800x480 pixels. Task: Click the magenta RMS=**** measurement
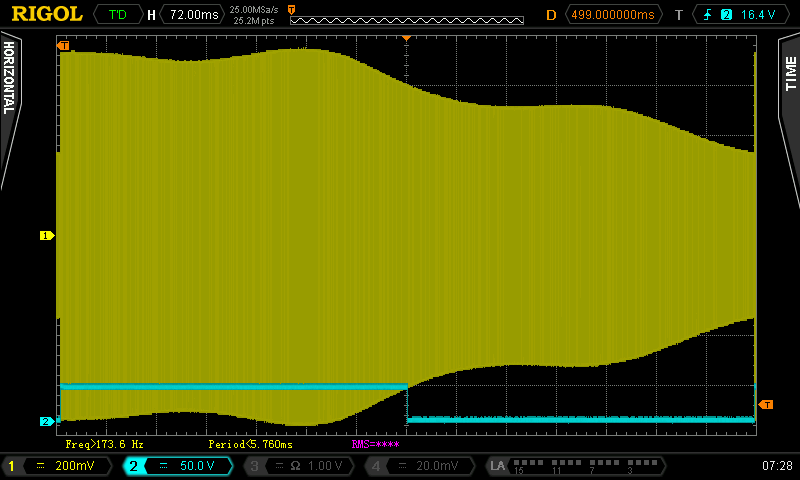376,444
